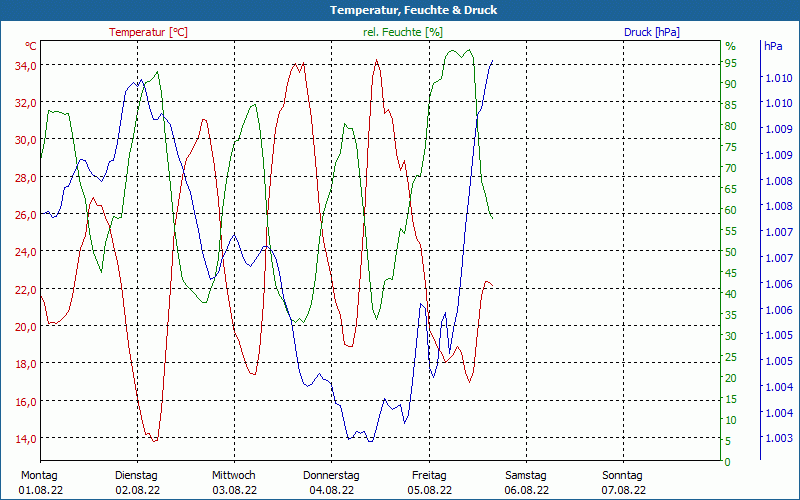
Task: Click the '30' humidity axis value
Action: pos(731,336)
